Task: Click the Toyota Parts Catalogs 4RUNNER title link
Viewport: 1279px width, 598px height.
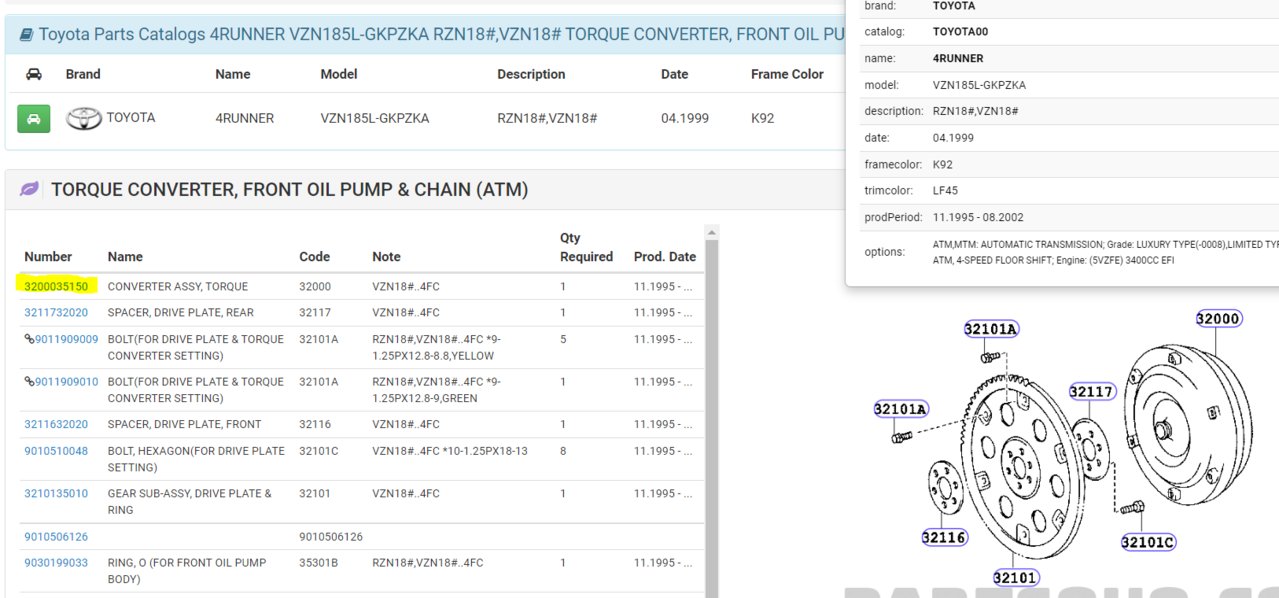Action: 442,35
